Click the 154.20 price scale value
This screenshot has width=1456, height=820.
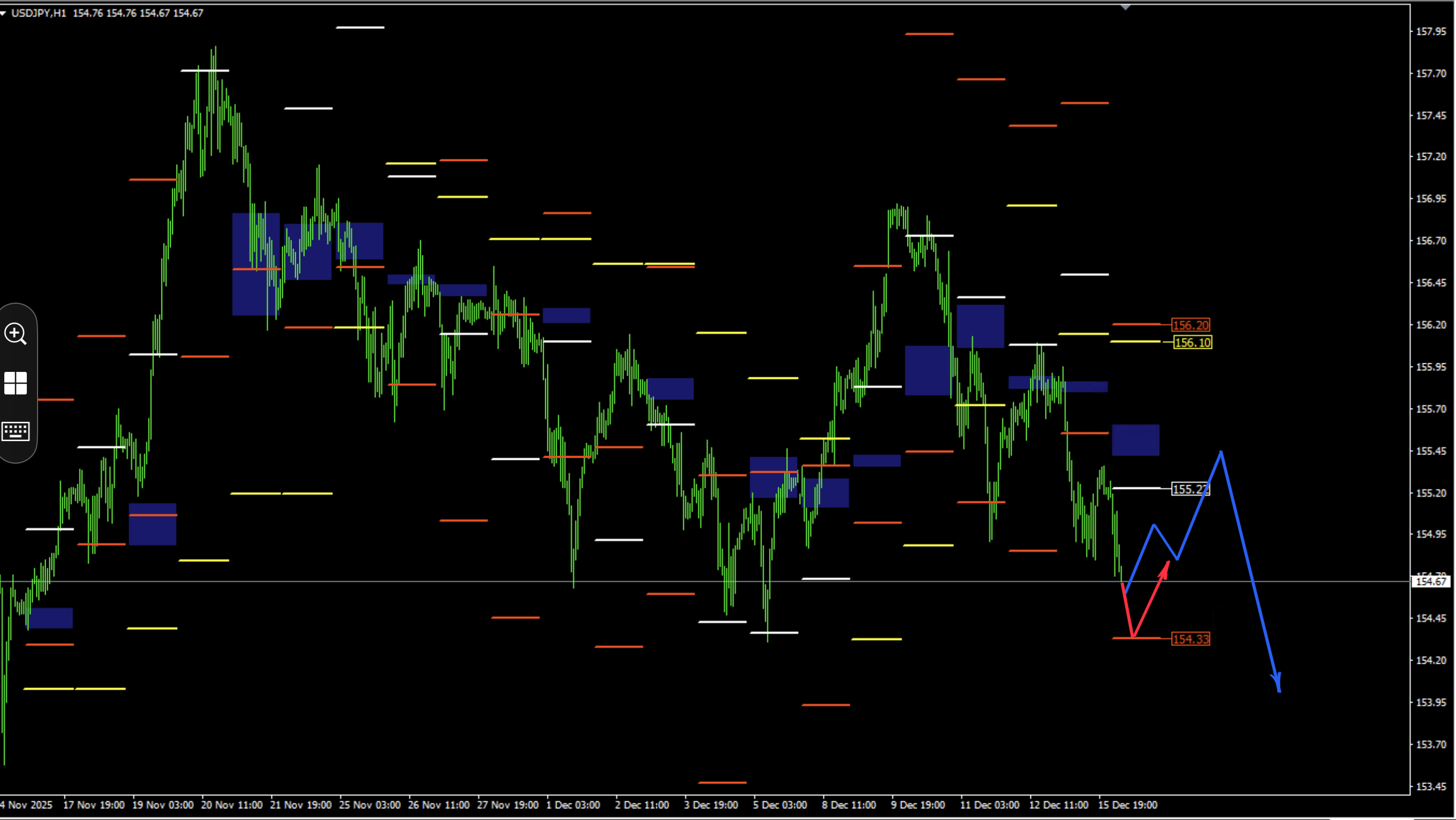1431,660
